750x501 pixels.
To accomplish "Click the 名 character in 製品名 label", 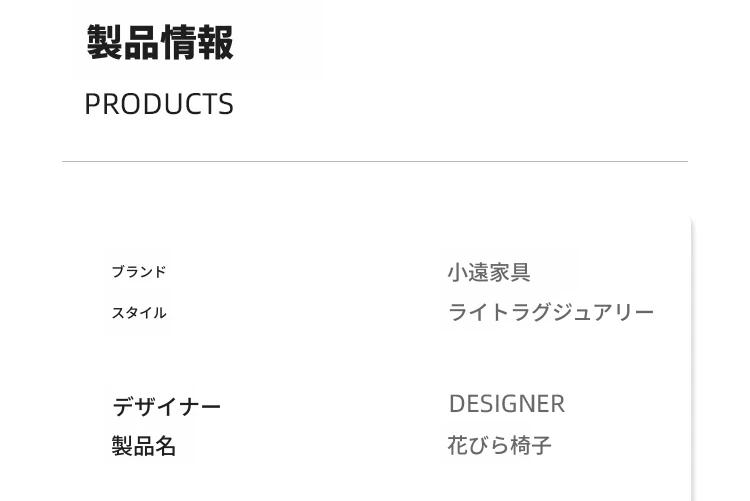I will (165, 446).
